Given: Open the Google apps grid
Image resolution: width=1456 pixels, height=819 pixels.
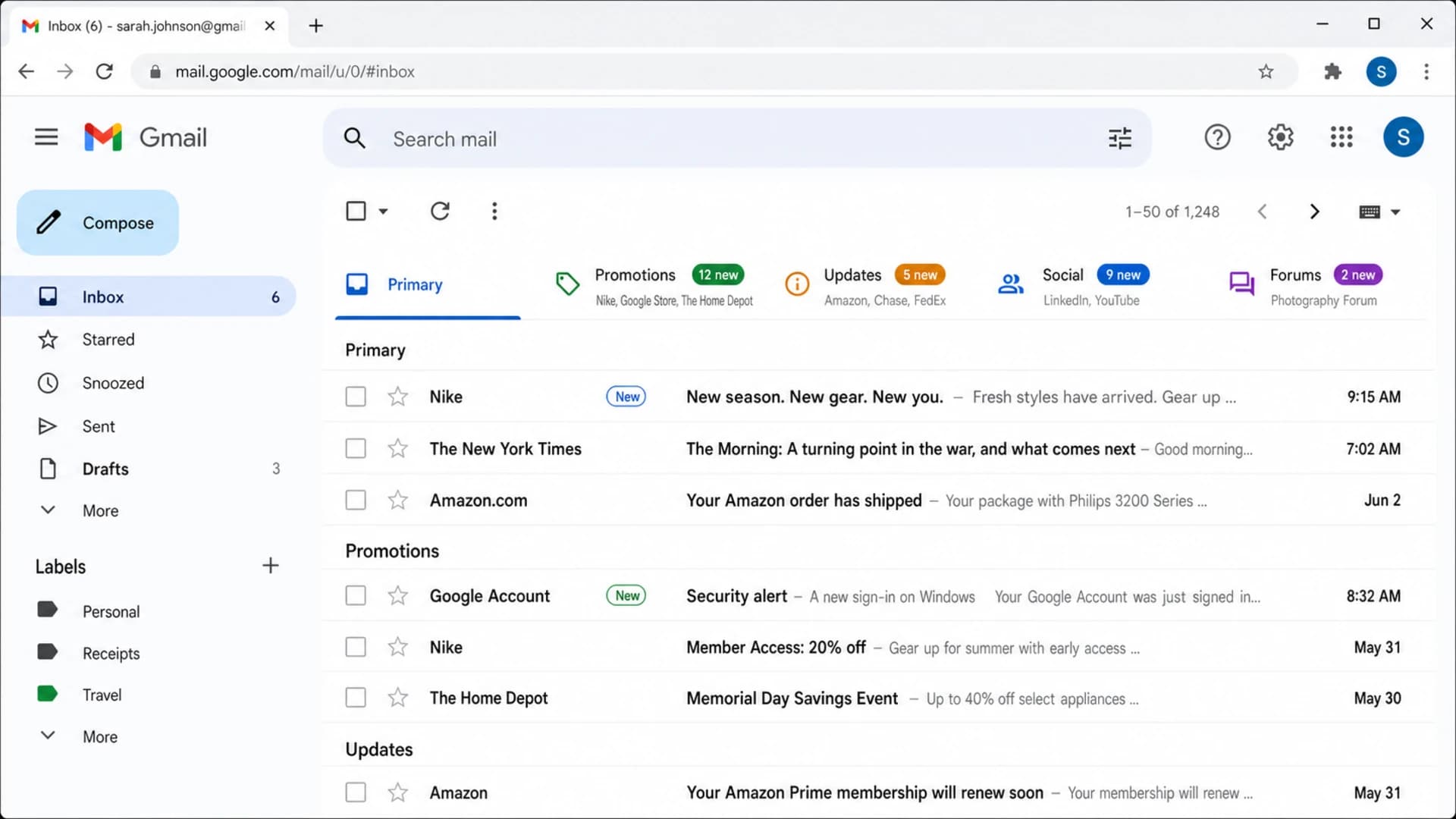Looking at the screenshot, I should [x=1341, y=137].
